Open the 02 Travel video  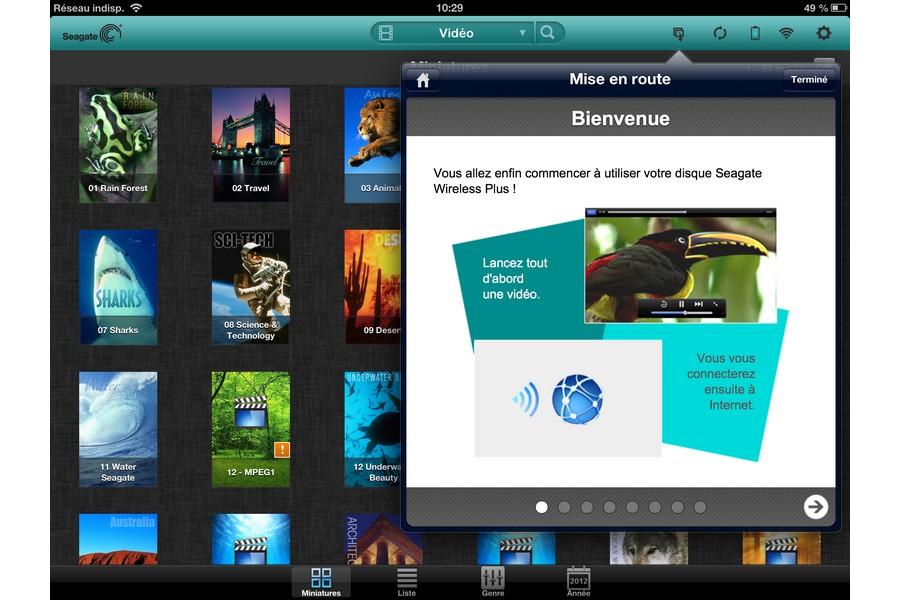(x=251, y=145)
